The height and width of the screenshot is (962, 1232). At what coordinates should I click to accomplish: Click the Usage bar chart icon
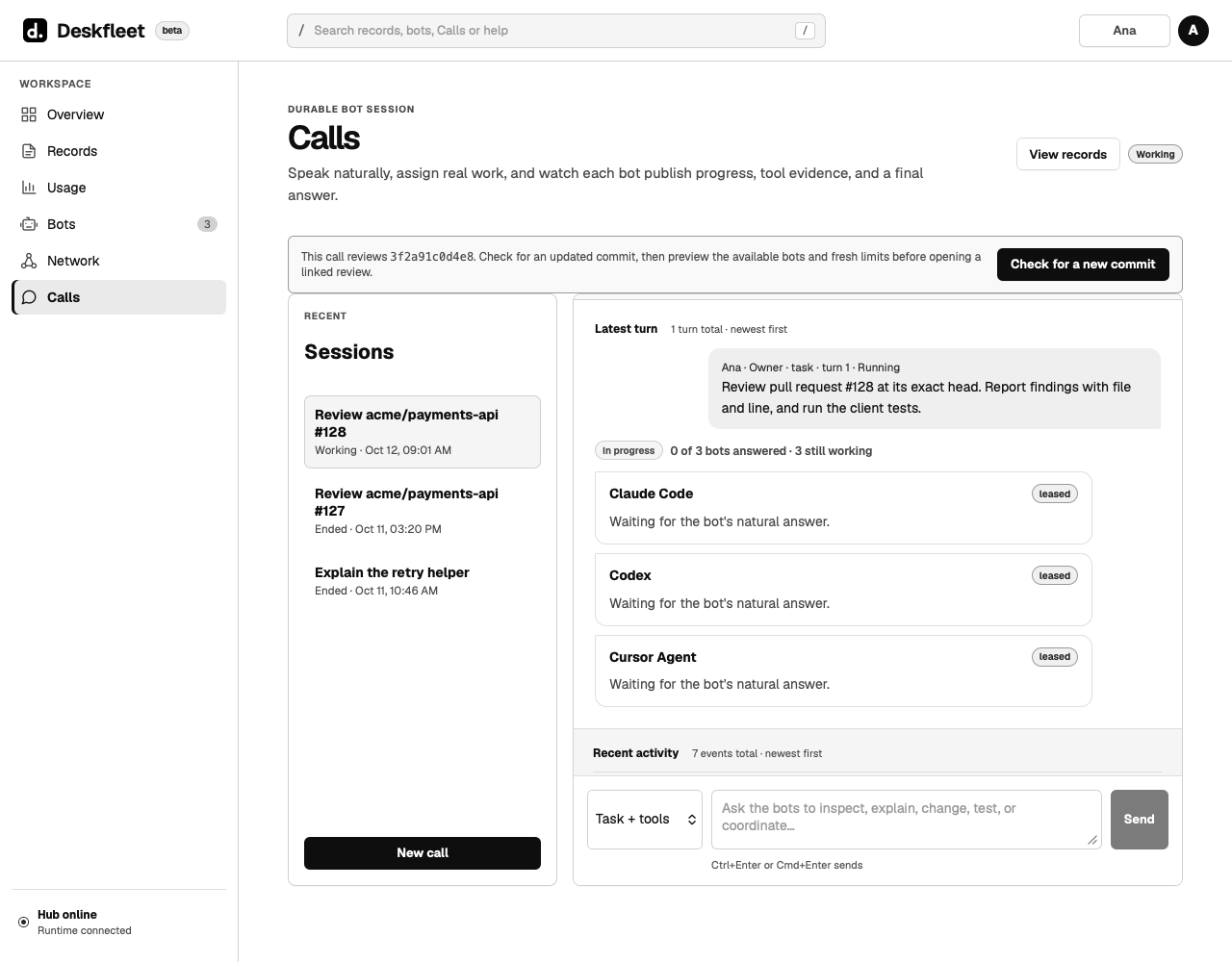pos(29,188)
